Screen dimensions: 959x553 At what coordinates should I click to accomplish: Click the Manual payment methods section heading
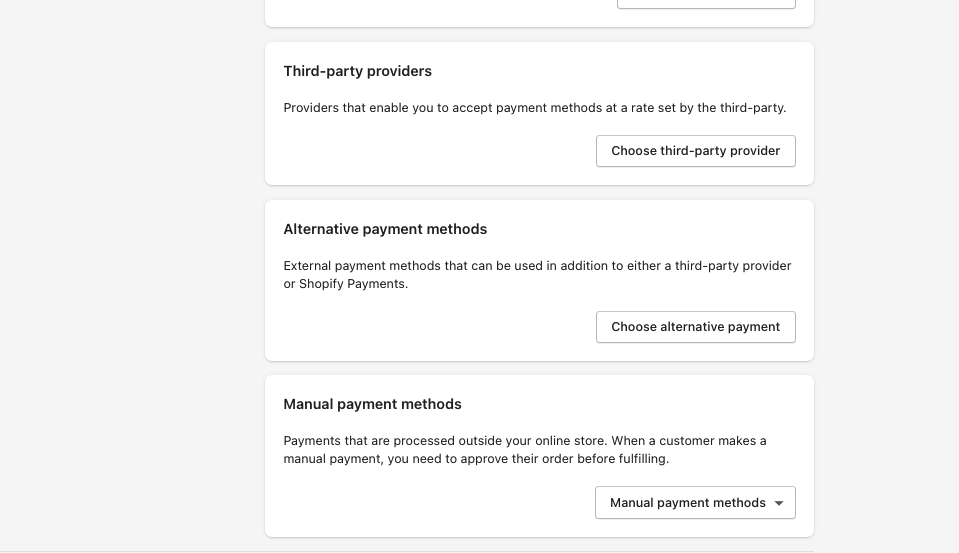pyautogui.click(x=372, y=404)
